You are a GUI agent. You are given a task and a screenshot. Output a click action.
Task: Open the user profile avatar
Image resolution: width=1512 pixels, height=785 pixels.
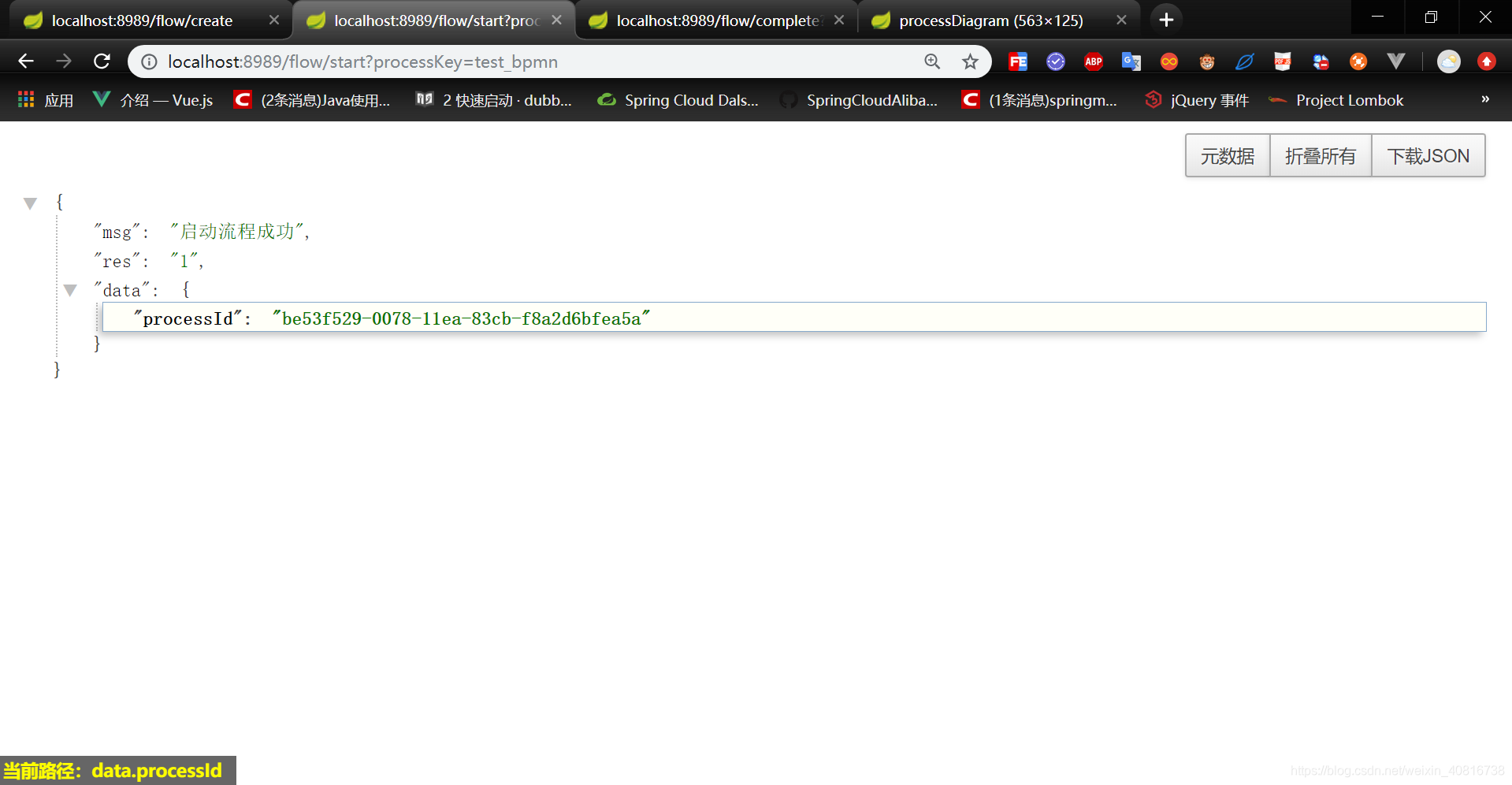(1449, 61)
